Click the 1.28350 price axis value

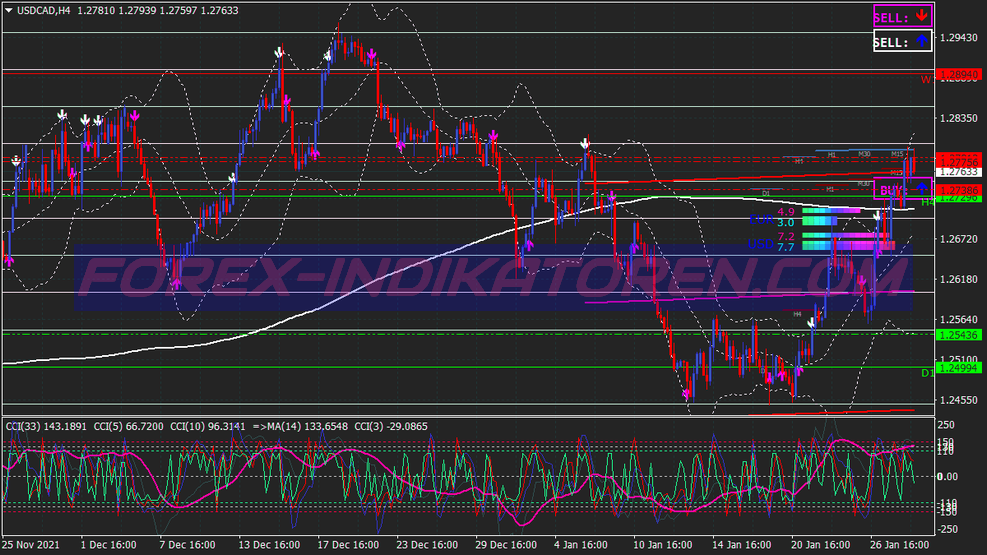(x=959, y=118)
